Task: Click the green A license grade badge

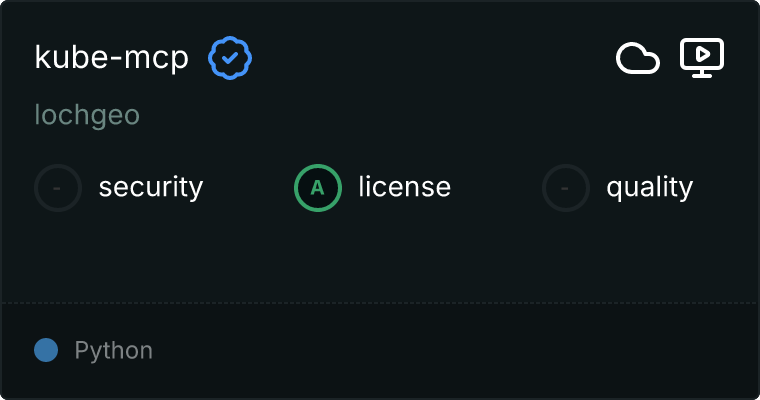Action: [318, 187]
